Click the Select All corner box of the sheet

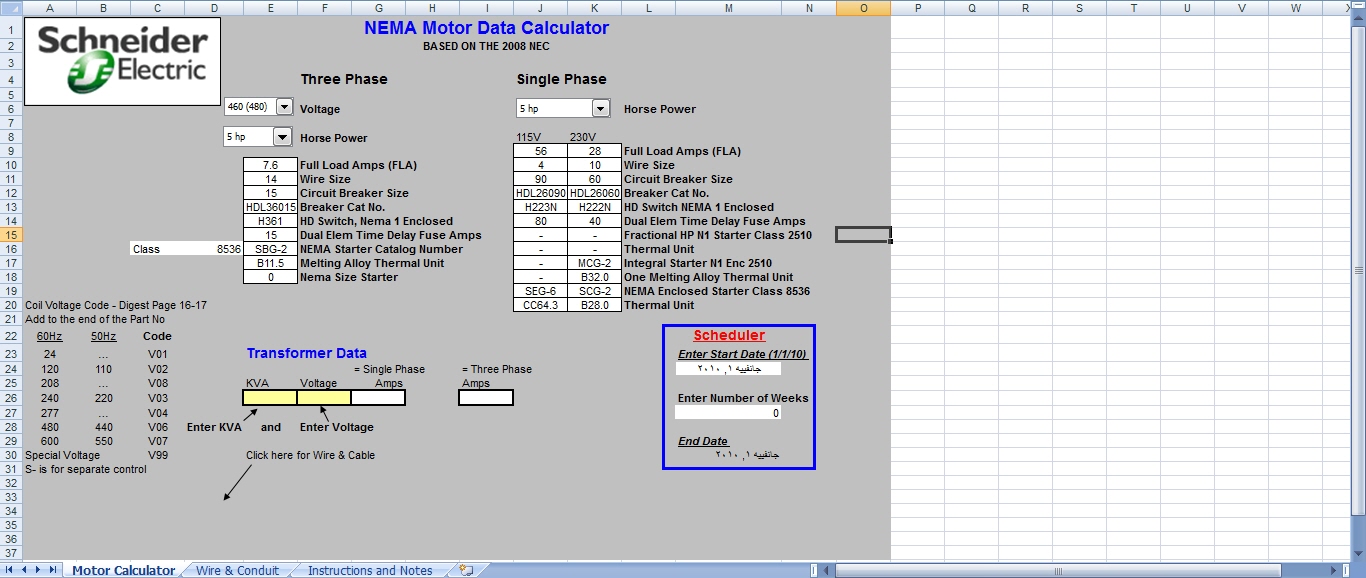coord(11,8)
